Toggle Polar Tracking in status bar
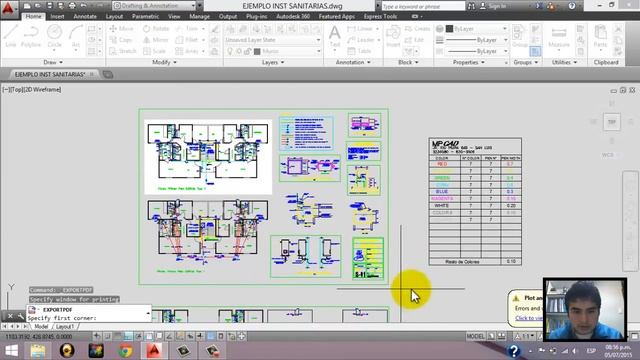The image size is (640, 360). [138, 336]
